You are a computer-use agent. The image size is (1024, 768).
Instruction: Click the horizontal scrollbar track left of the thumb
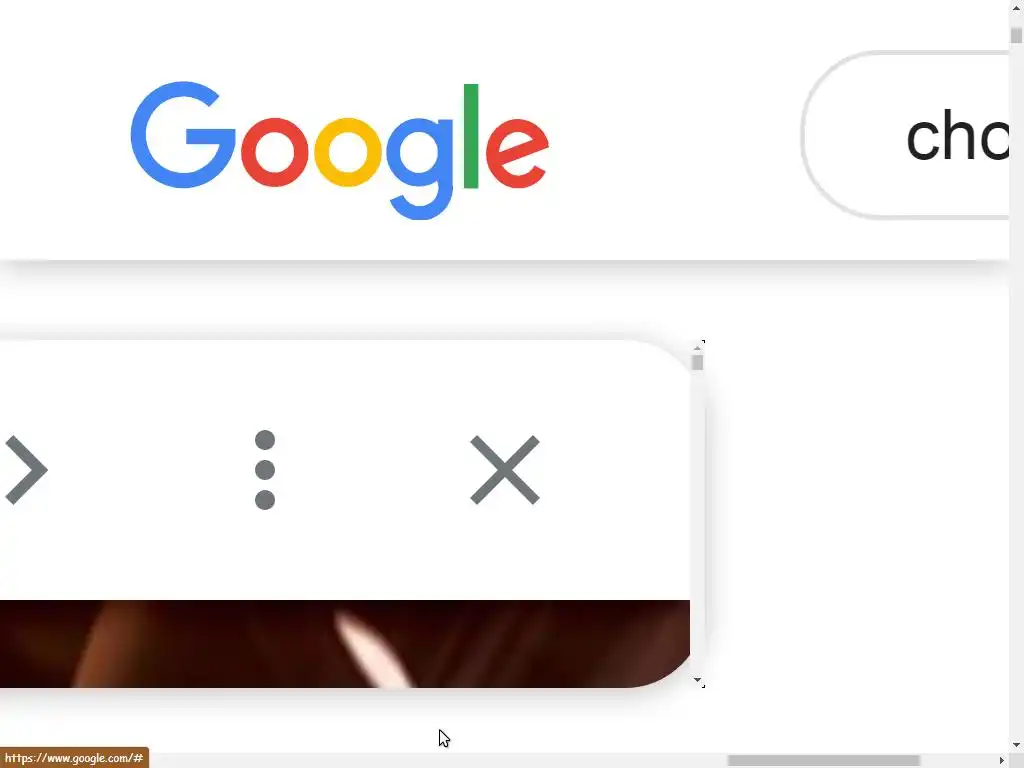point(438,760)
